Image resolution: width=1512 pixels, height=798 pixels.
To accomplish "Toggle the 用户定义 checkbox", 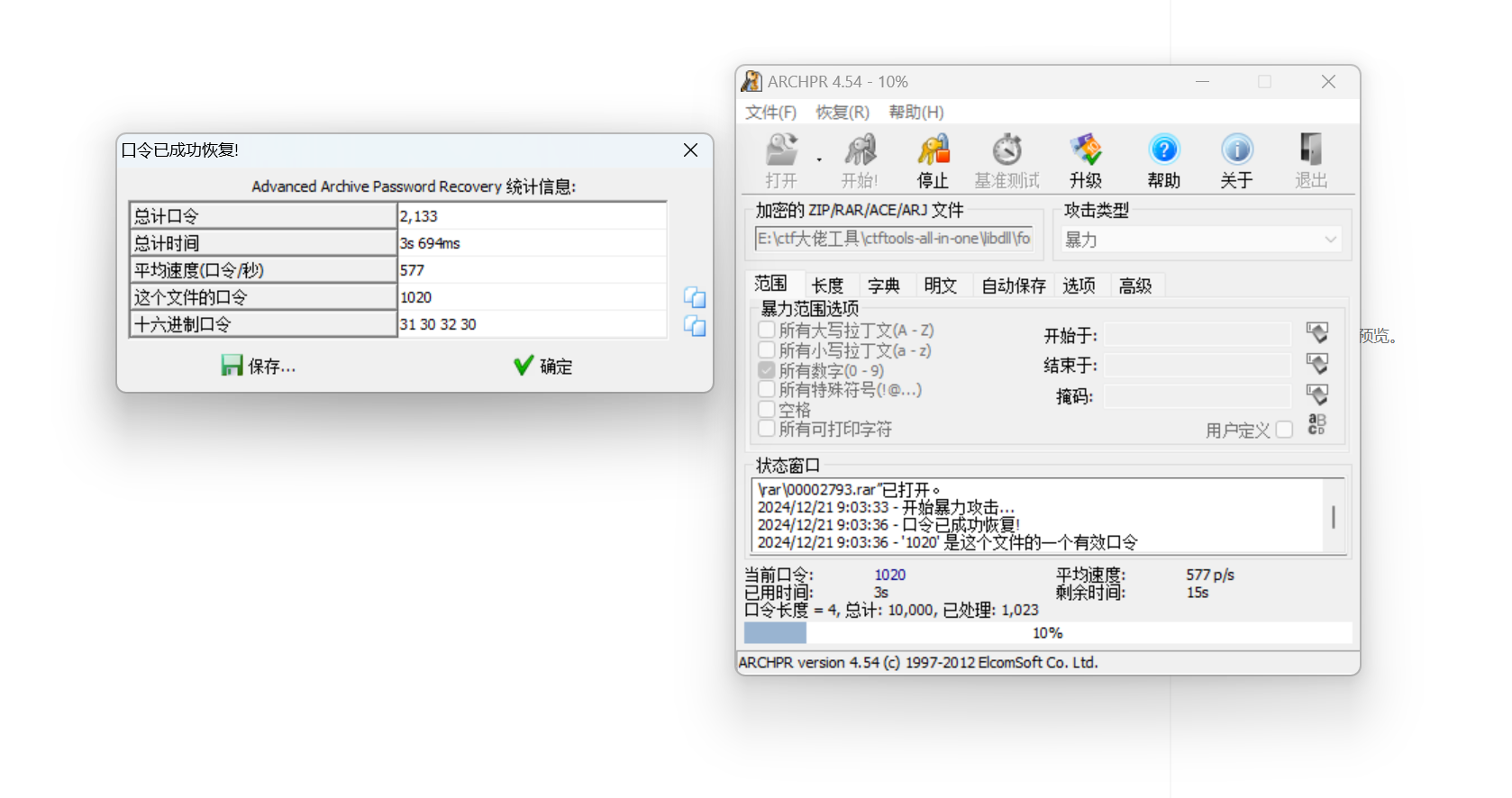I will 1284,430.
